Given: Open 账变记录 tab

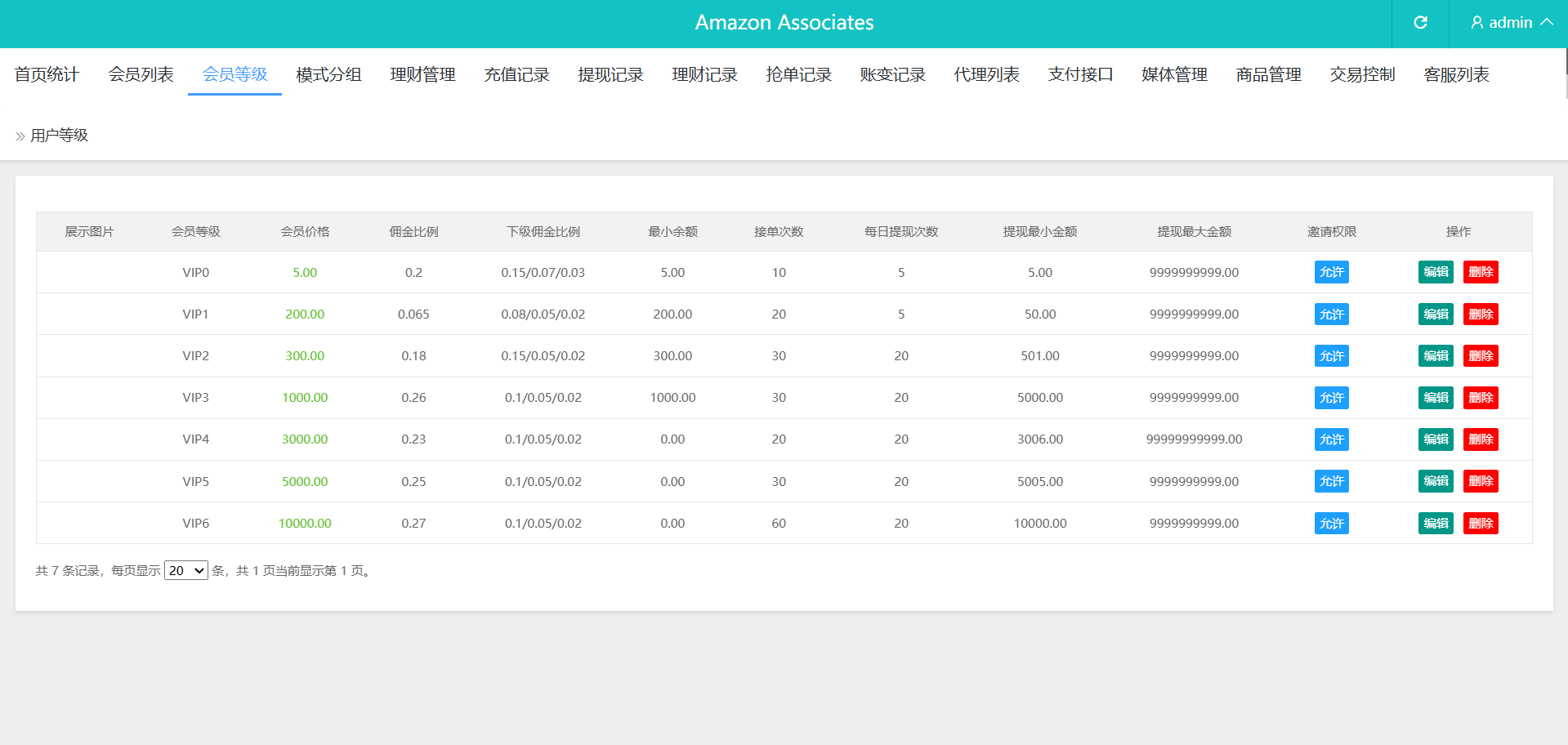Looking at the screenshot, I should (892, 74).
